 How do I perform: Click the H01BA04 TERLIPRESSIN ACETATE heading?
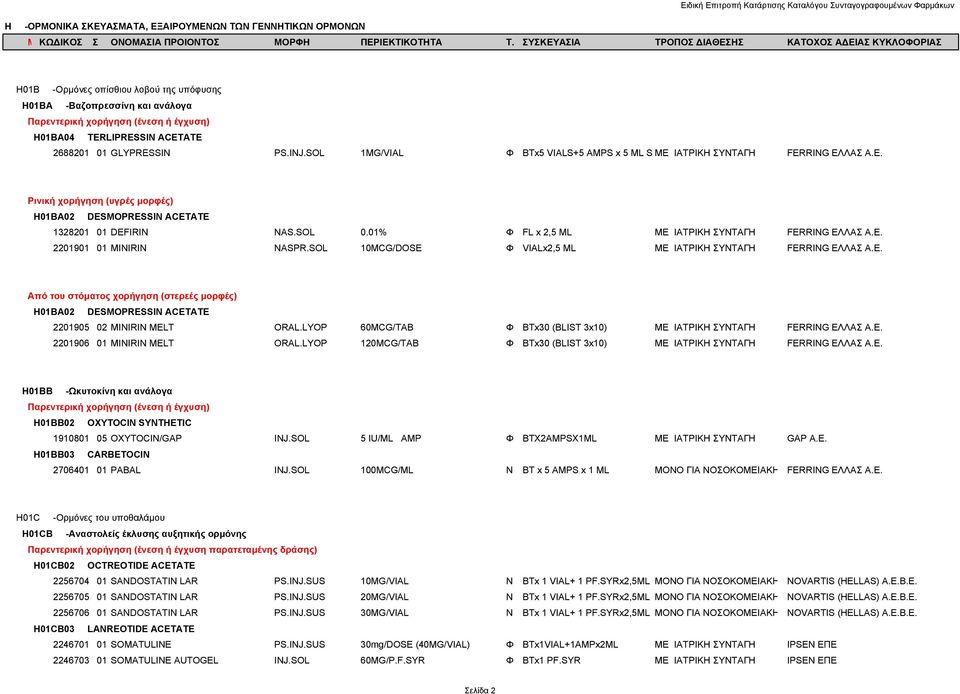point(118,137)
